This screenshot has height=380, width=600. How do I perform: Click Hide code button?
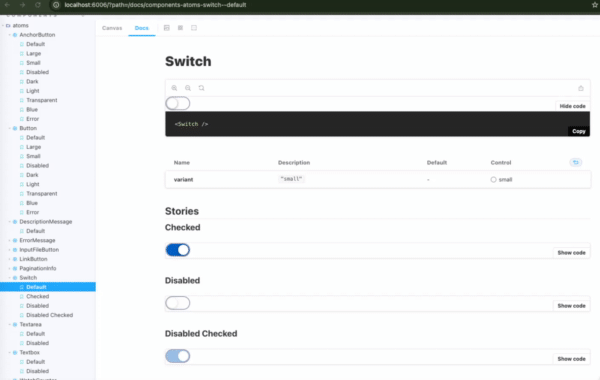[x=572, y=106]
